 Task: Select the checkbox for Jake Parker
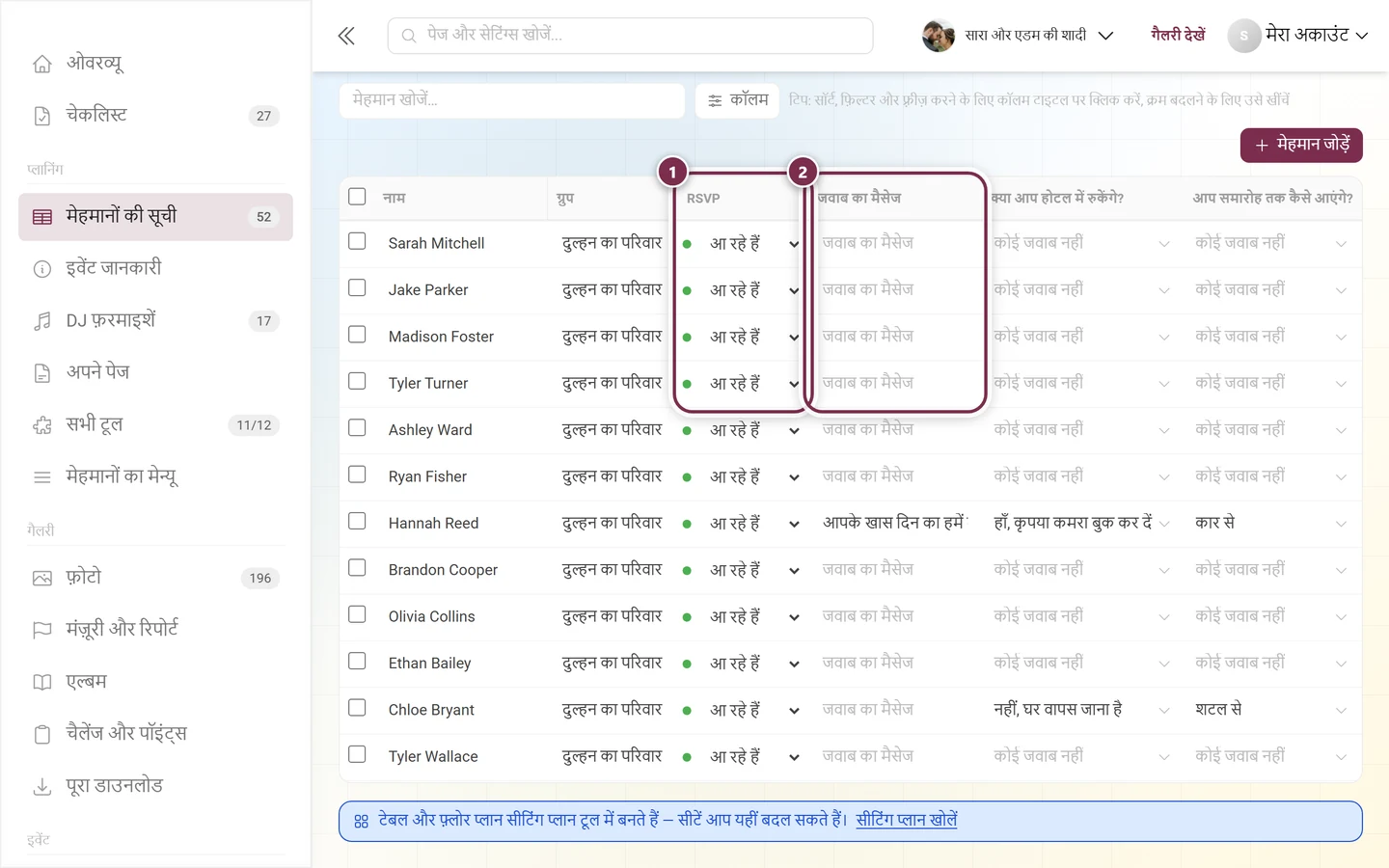[357, 287]
